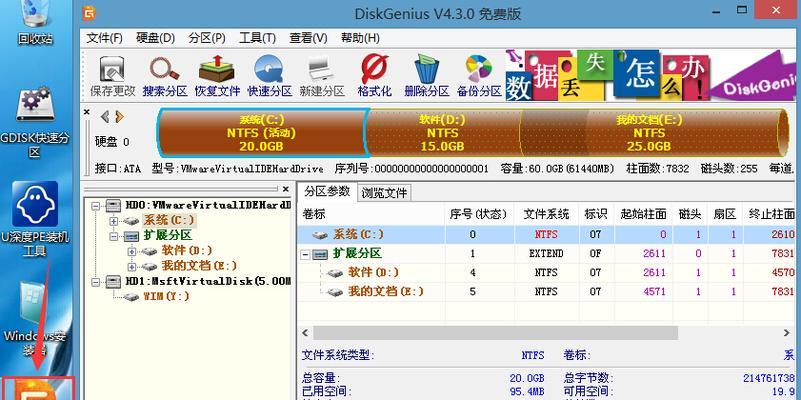Close the disk map panel with x
The image size is (801, 400).
86,112
